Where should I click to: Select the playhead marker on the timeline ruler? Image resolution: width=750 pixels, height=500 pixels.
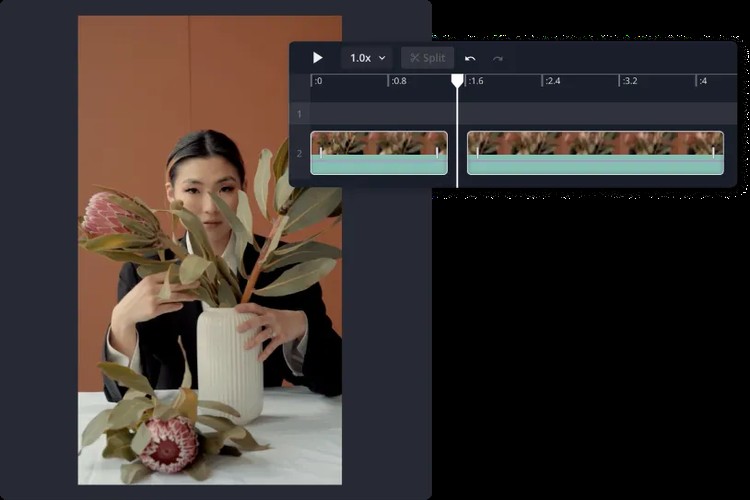(457, 81)
